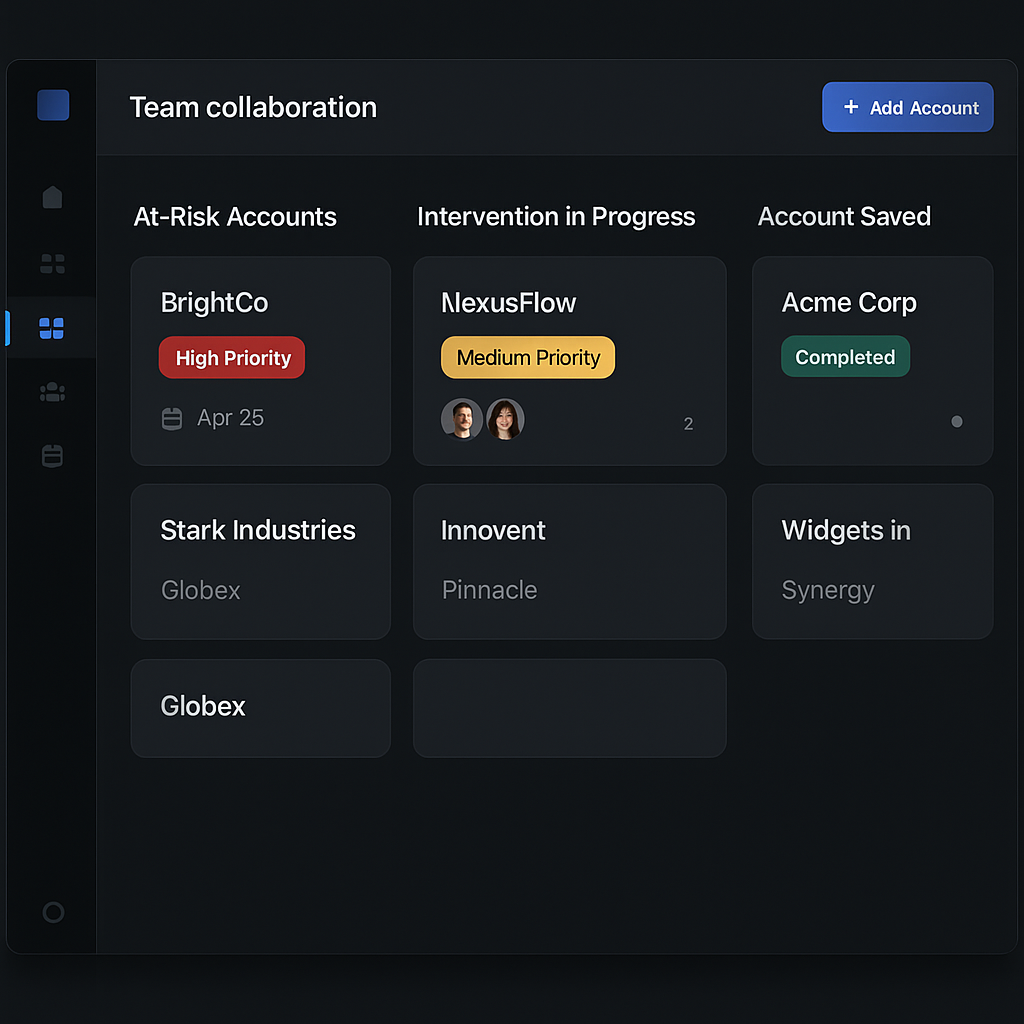
Task: Click the At-Risk Accounts column header
Action: point(235,217)
